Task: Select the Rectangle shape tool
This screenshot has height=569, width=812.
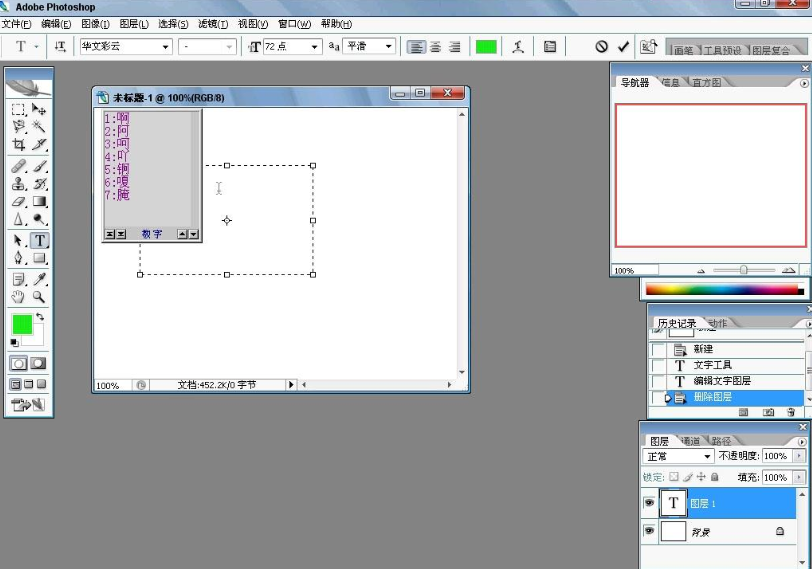Action: (x=39, y=258)
